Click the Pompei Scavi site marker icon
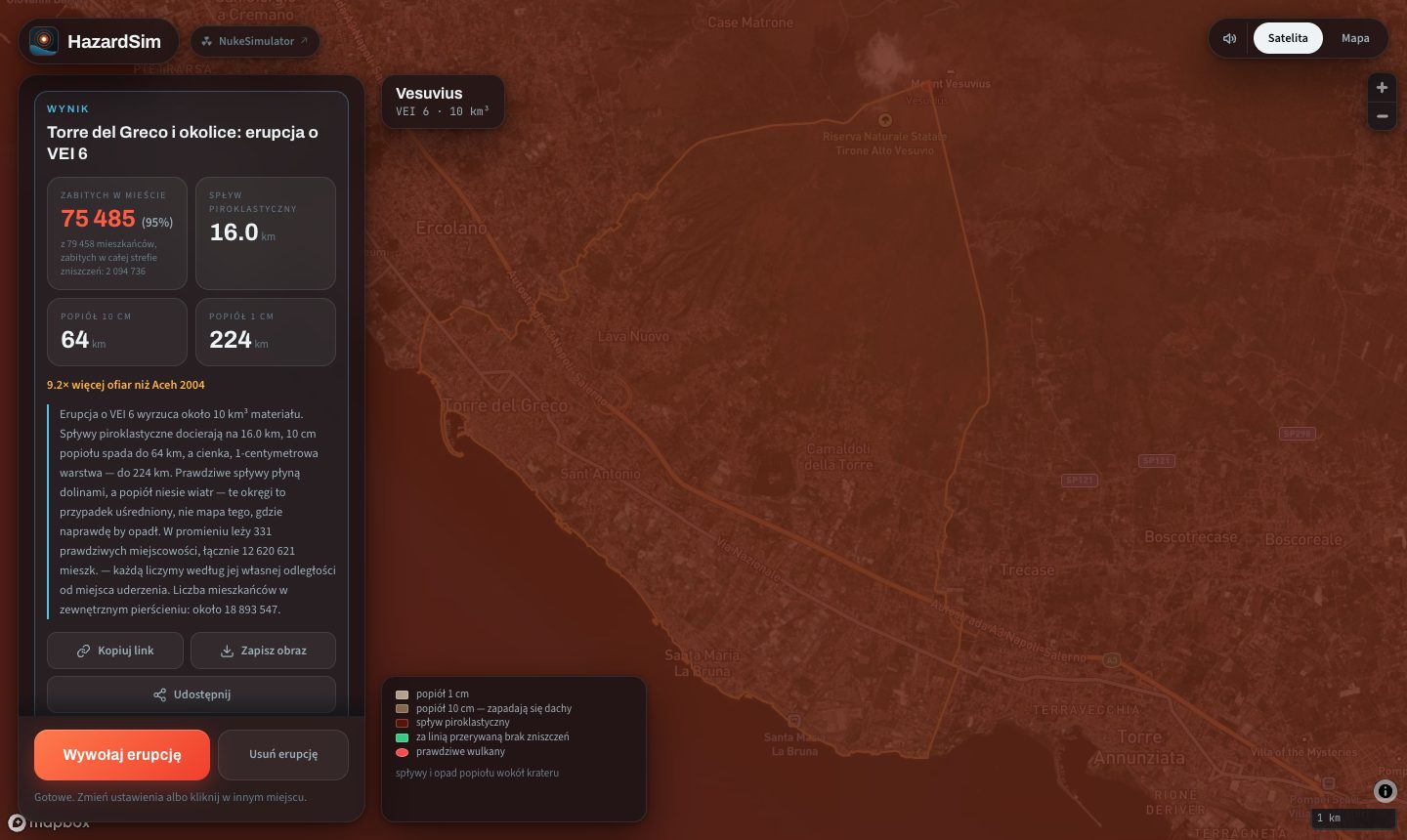Viewport: 1407px width, 840px height. coord(1329,783)
